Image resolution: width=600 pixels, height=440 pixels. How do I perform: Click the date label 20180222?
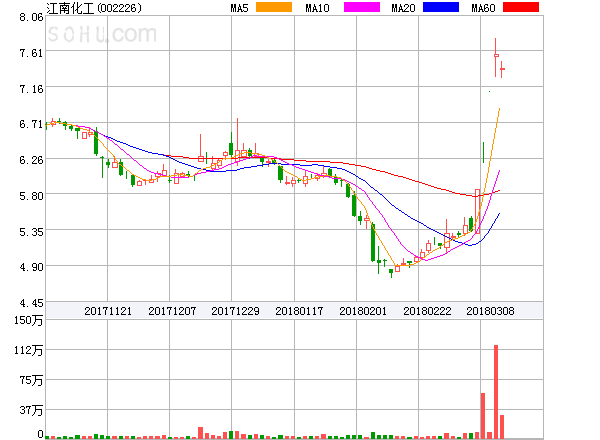(x=427, y=311)
